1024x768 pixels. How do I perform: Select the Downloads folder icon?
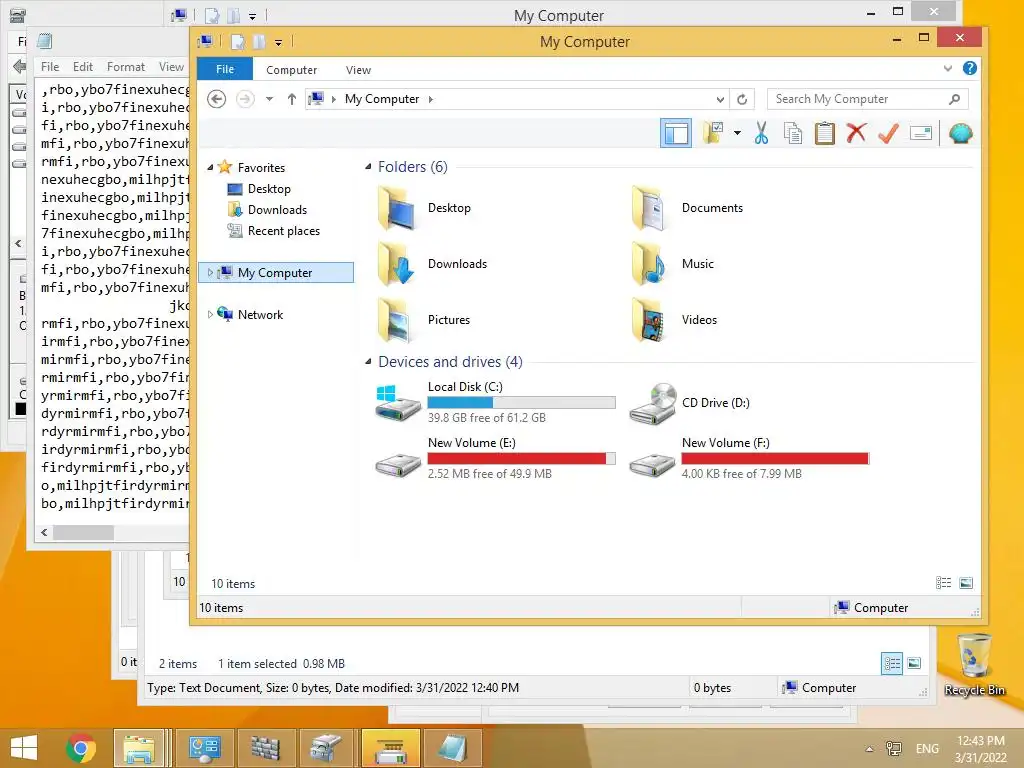[396, 264]
